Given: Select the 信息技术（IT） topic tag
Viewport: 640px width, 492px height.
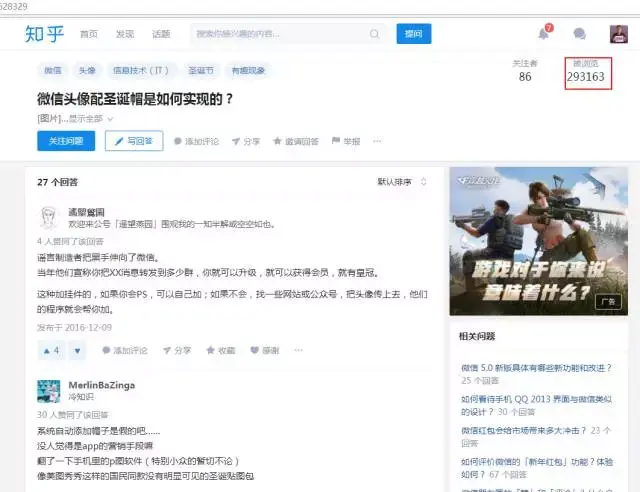Looking at the screenshot, I should 141,70.
